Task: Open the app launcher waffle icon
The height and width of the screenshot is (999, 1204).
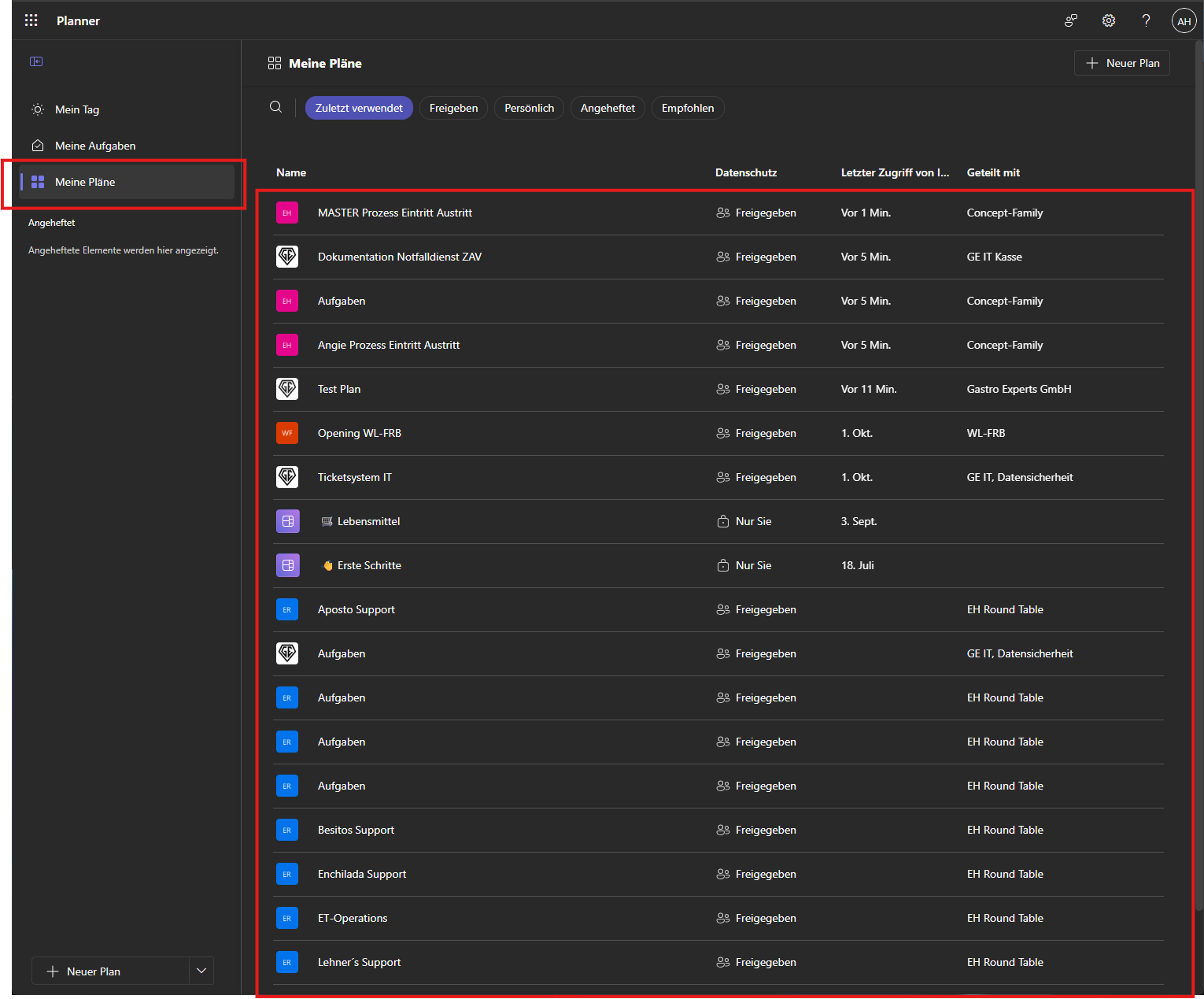Action: click(x=31, y=21)
